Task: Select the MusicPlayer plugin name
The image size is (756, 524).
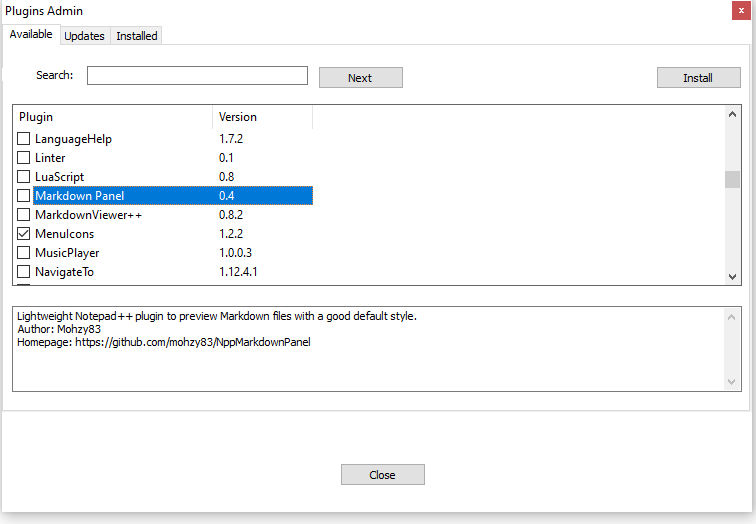Action: (x=67, y=253)
